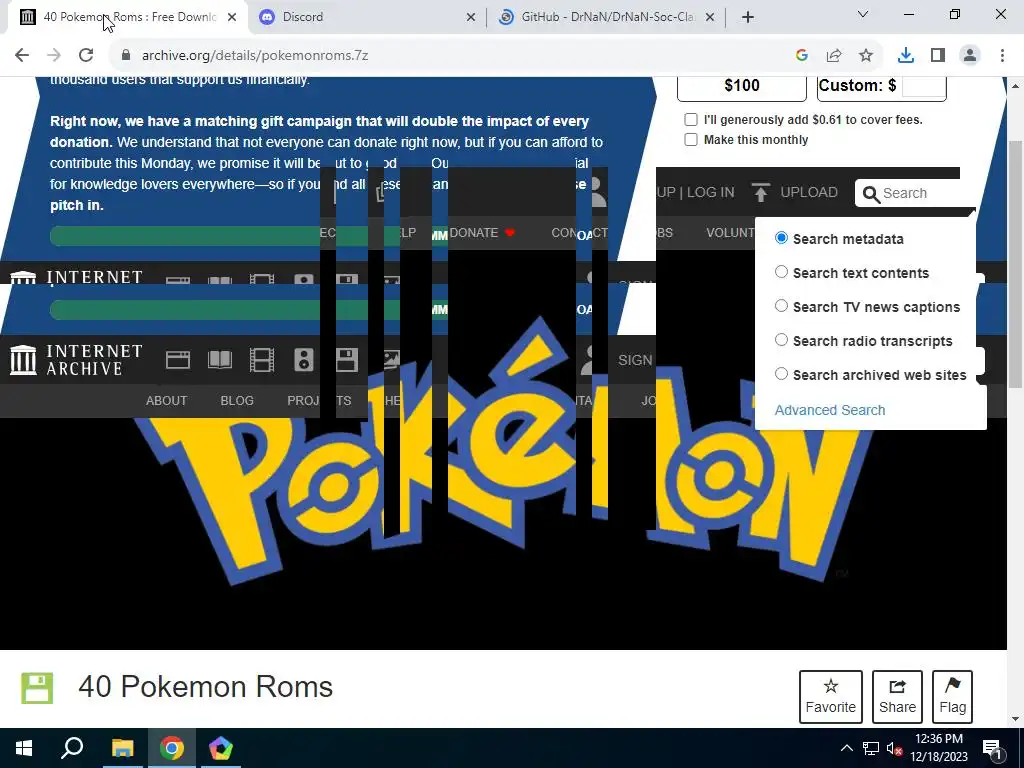Click the Google icon in the address bar
1024x768 pixels.
point(802,55)
